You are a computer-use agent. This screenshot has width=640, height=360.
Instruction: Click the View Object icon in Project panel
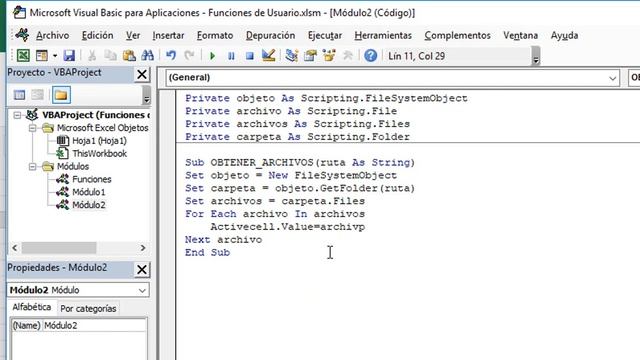pos(38,95)
